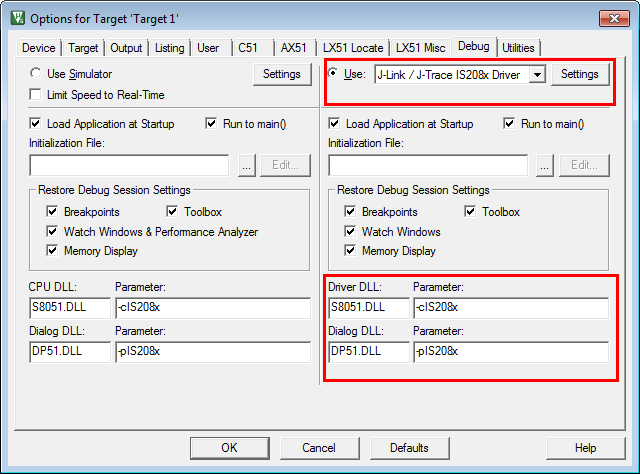This screenshot has width=640, height=474.
Task: Uncheck Watch Windows & Performance Analyzer
Action: [52, 232]
